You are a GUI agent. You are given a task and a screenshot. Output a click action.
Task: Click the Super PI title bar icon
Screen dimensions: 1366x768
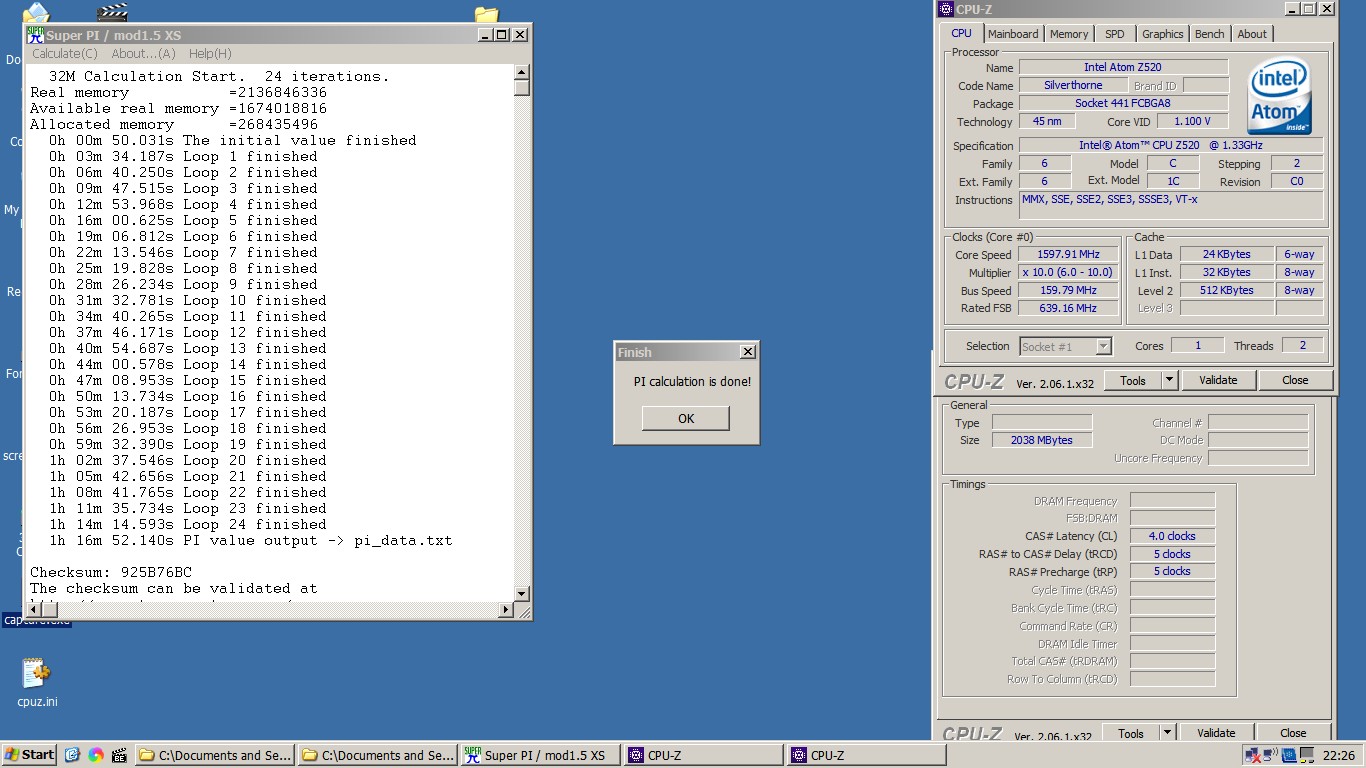pos(36,35)
